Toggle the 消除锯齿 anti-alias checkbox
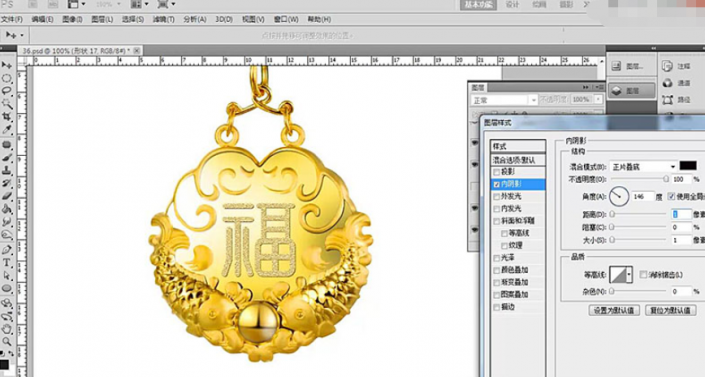This screenshot has width=705, height=377. click(x=643, y=274)
